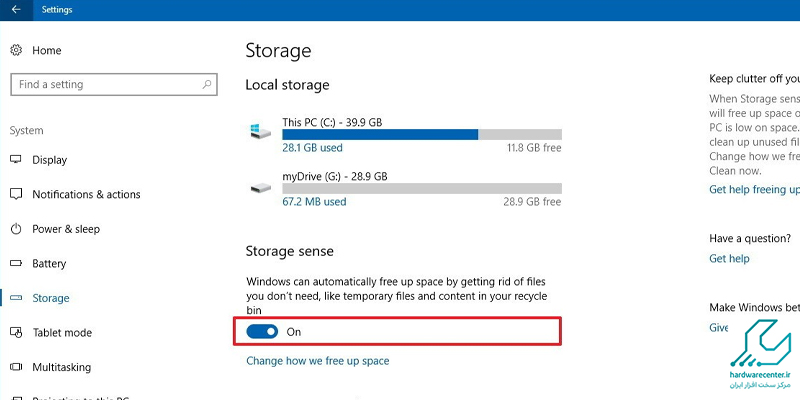Click the Notifications & actions icon
800x400 pixels.
click(16, 194)
